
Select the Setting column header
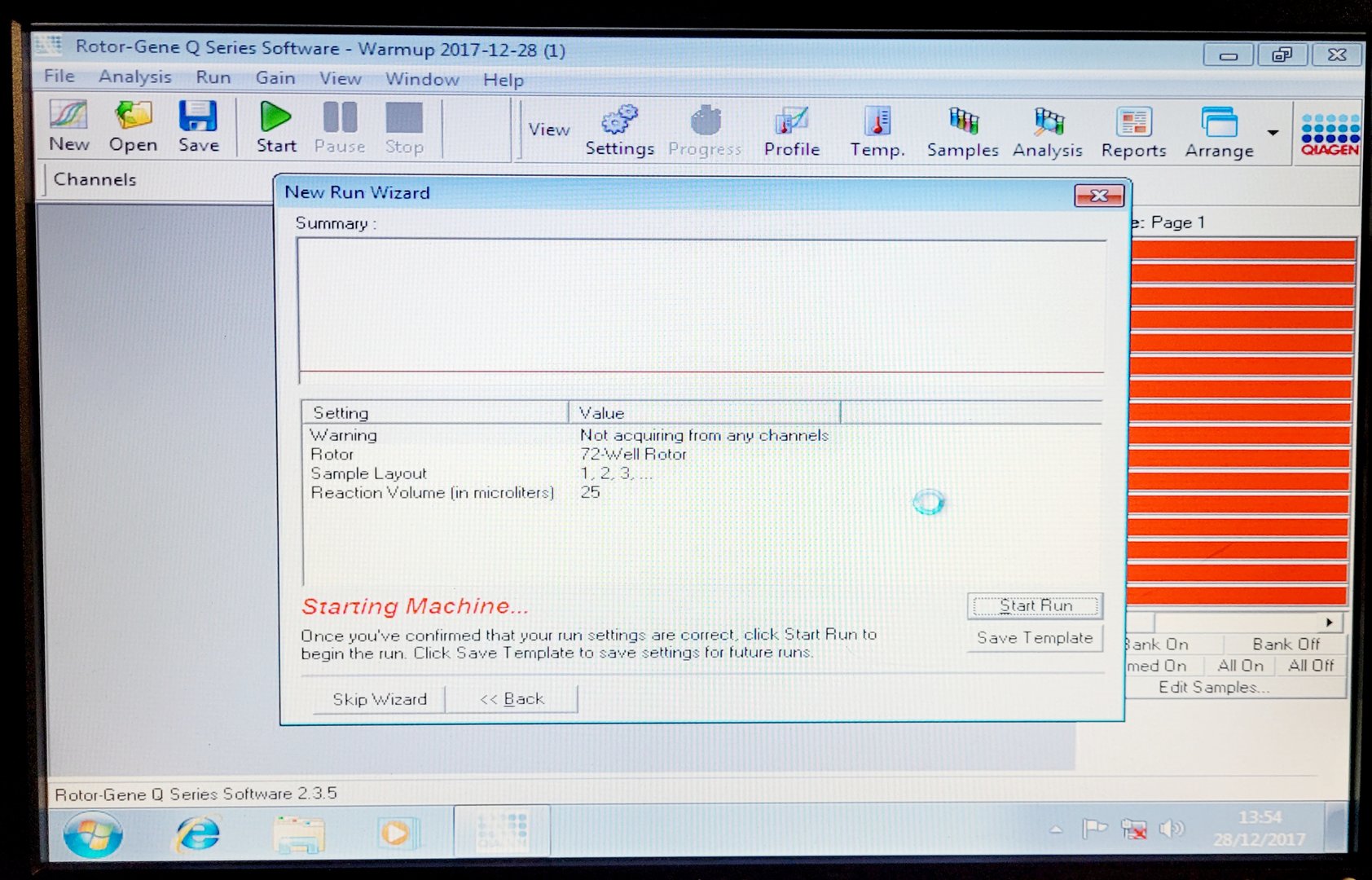435,412
